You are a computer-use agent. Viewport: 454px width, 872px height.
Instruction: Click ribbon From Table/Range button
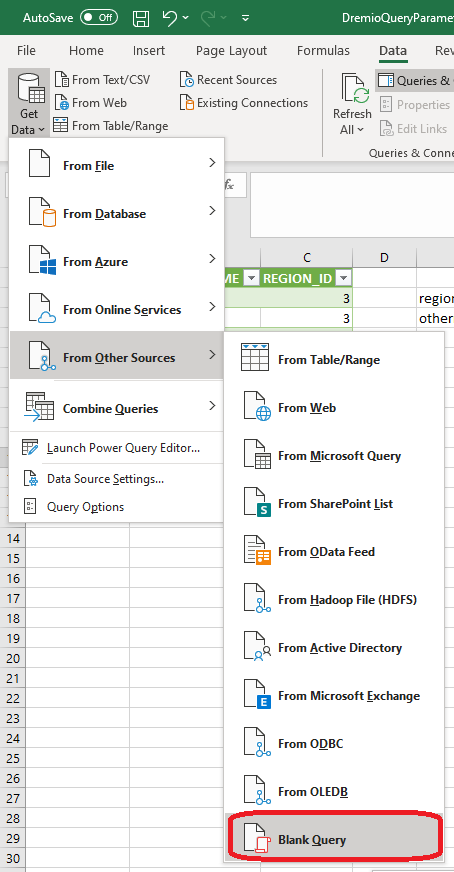(111, 126)
